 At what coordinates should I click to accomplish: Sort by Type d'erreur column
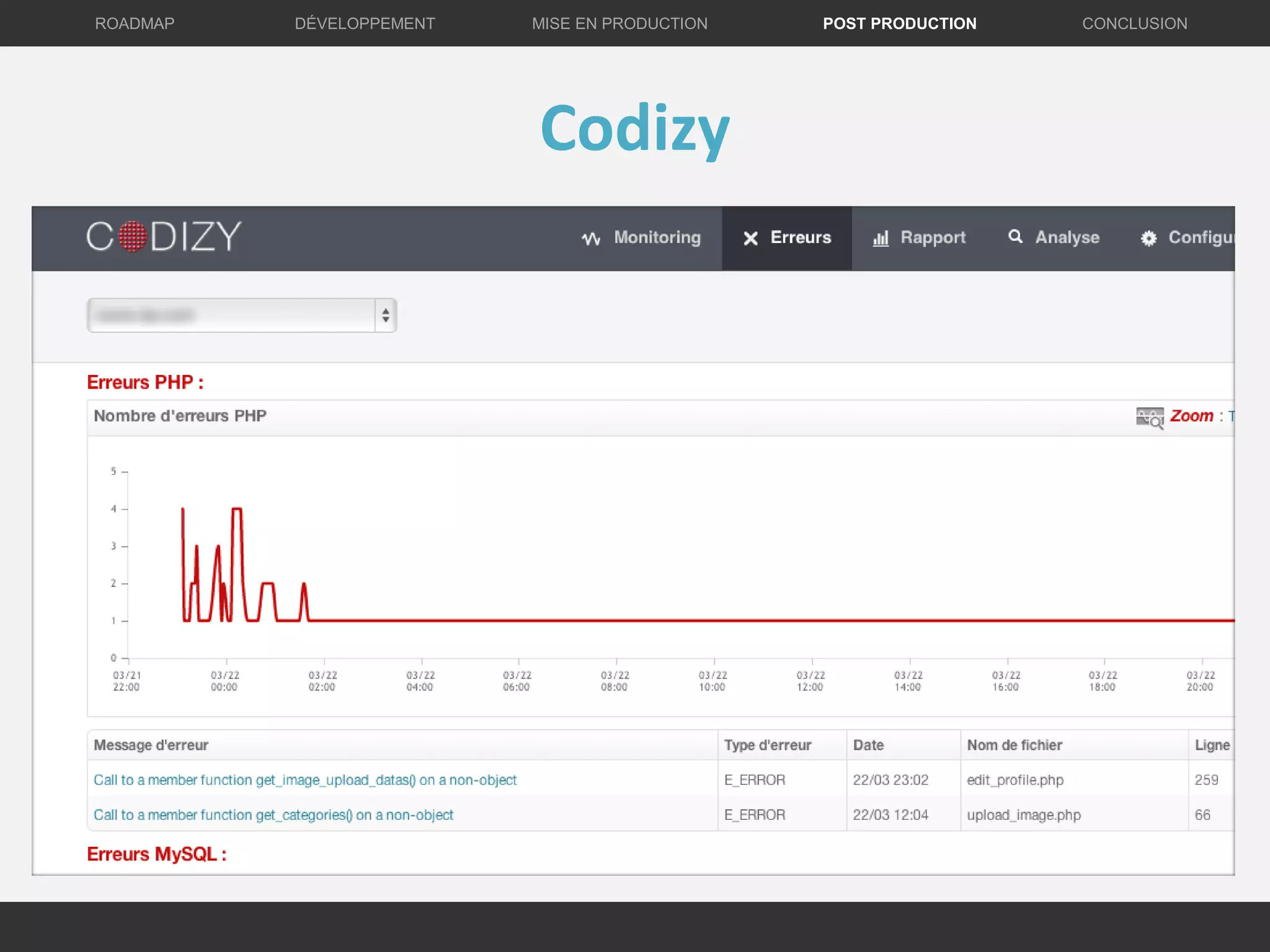point(767,745)
